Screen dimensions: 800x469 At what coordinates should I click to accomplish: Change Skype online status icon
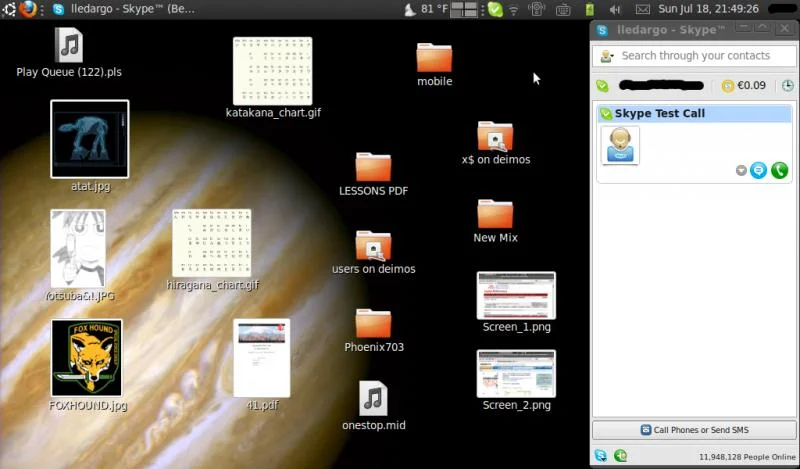pyautogui.click(x=603, y=86)
